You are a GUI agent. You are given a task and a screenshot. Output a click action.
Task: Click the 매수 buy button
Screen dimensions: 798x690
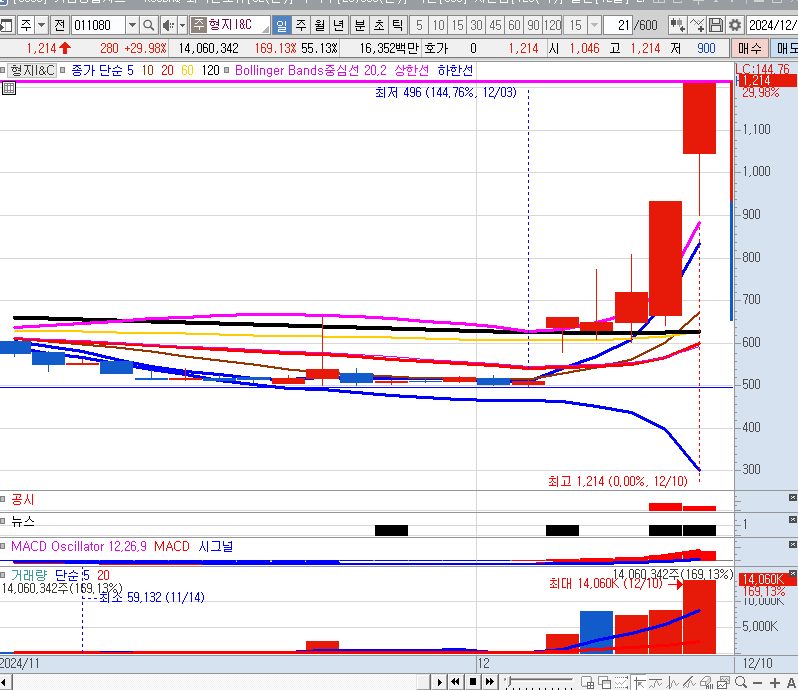(749, 47)
